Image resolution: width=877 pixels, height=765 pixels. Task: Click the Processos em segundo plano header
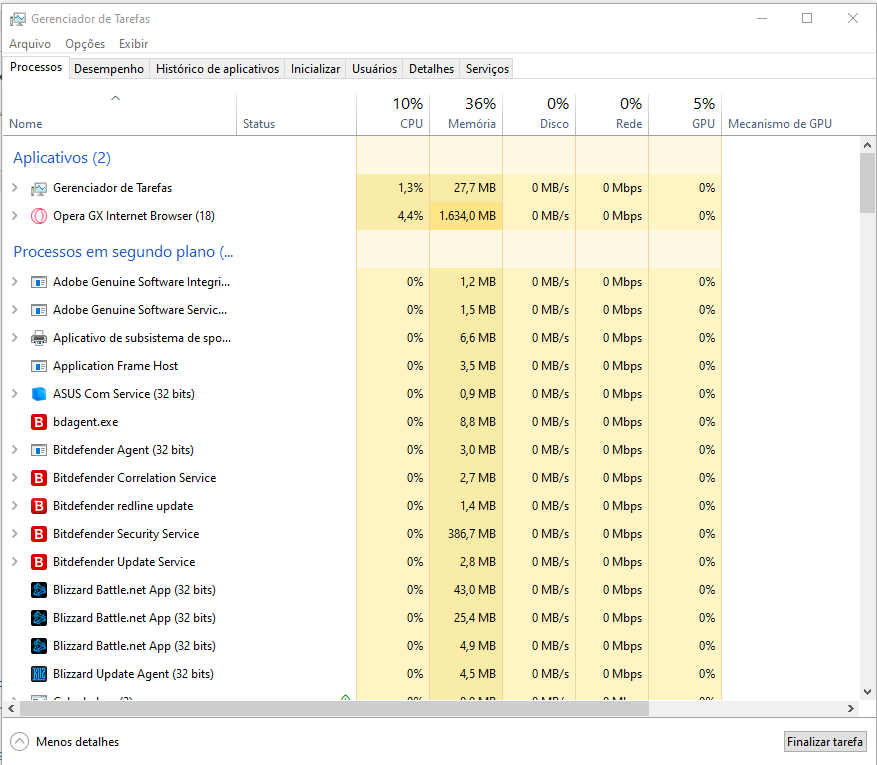(123, 252)
